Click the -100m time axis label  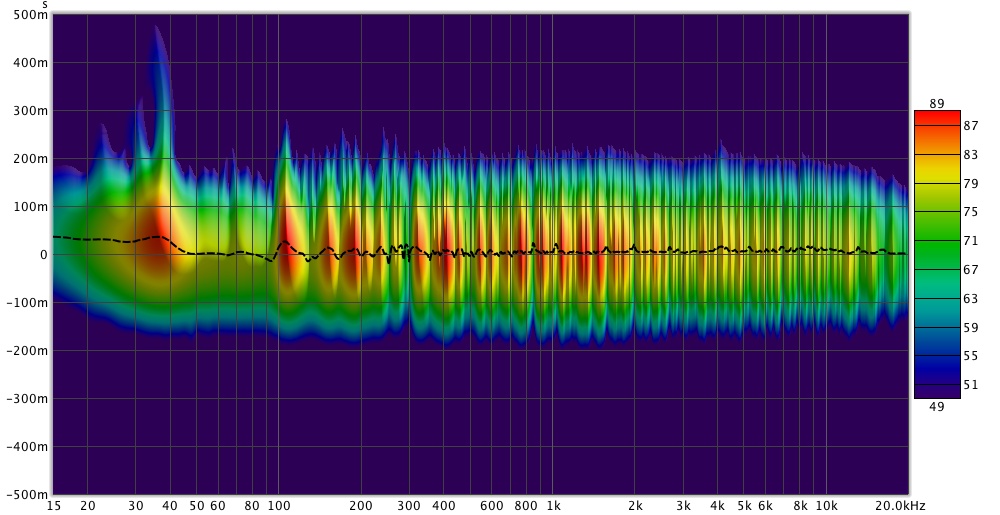(27, 303)
